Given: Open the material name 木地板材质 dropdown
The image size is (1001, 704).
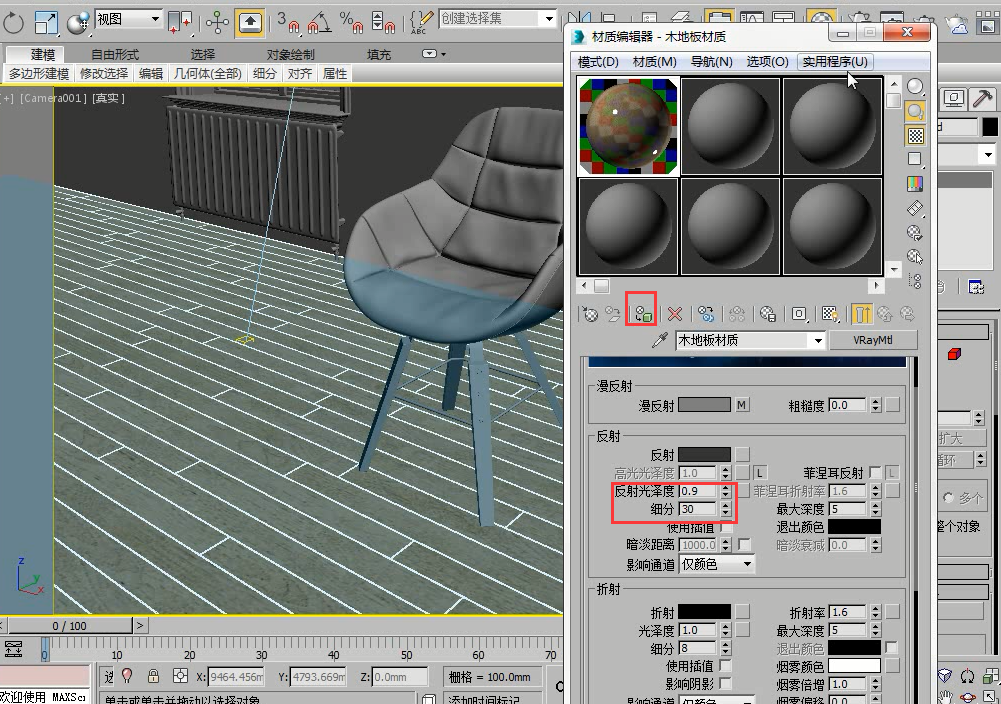Looking at the screenshot, I should click(x=818, y=341).
